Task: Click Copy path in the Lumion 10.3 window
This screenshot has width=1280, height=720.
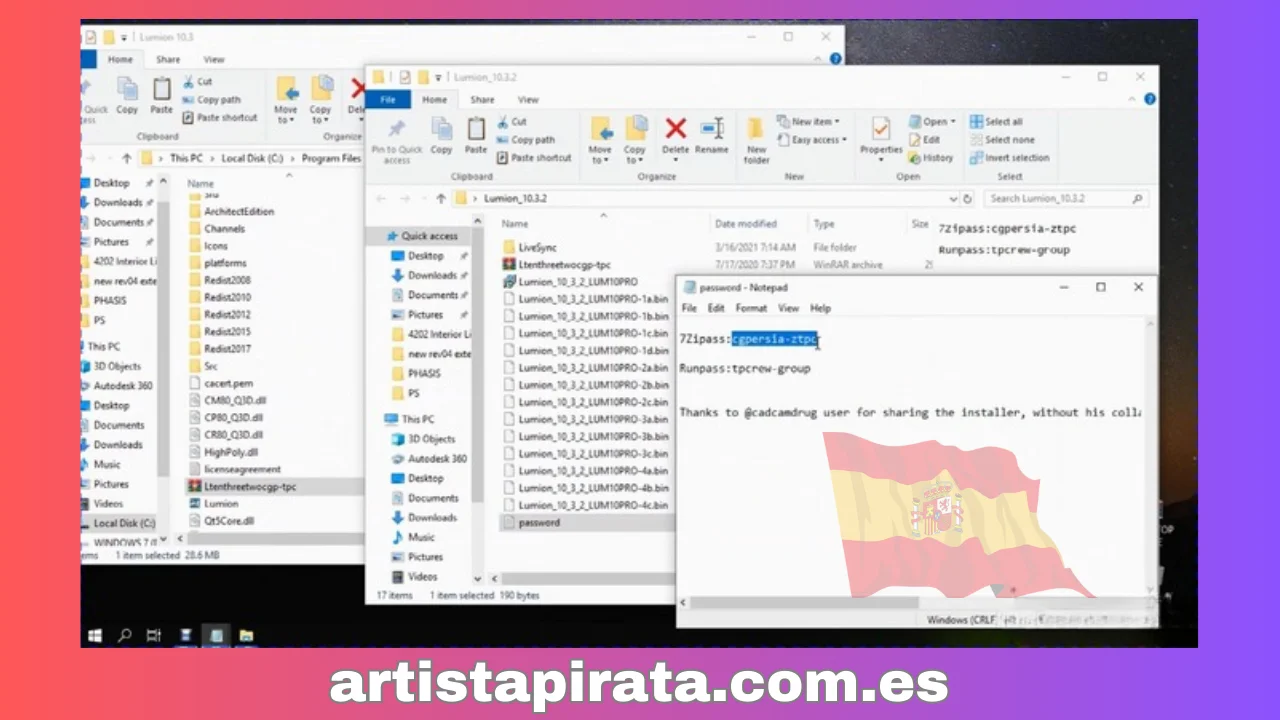Action: [x=210, y=100]
